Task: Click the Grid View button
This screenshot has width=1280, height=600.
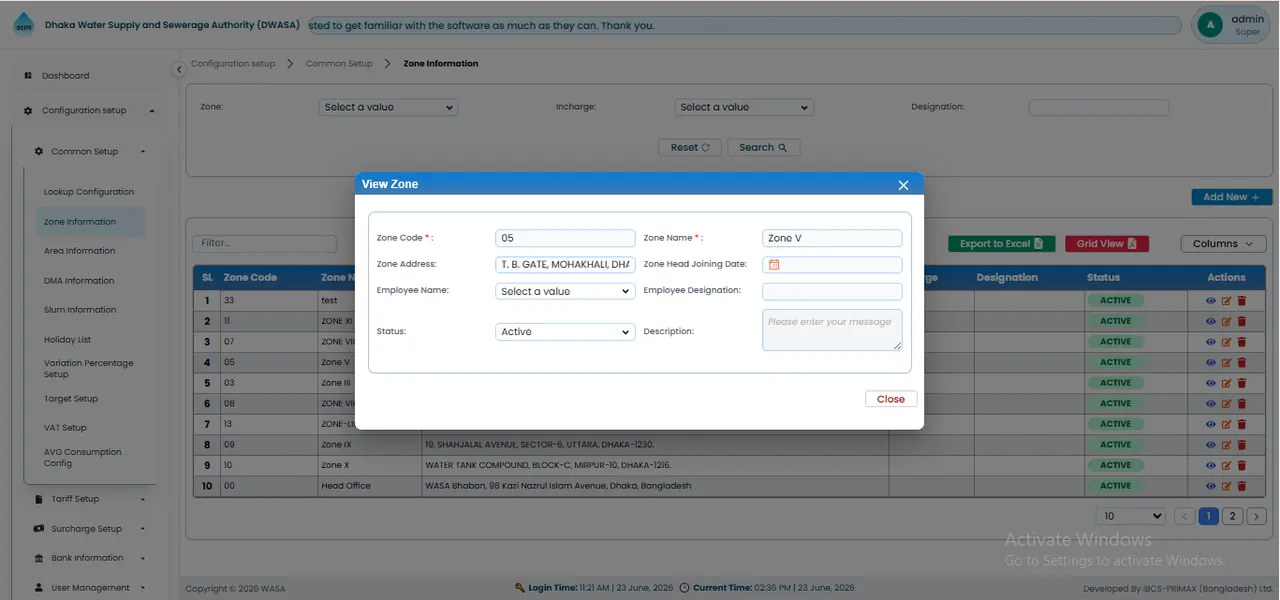Action: [1107, 244]
